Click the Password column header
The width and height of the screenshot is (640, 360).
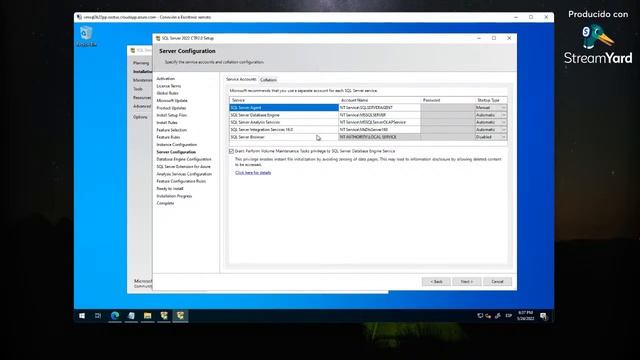pyautogui.click(x=448, y=100)
